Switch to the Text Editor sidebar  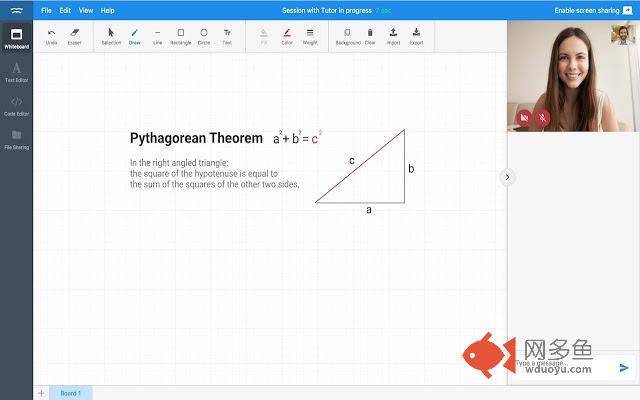pyautogui.click(x=16, y=72)
